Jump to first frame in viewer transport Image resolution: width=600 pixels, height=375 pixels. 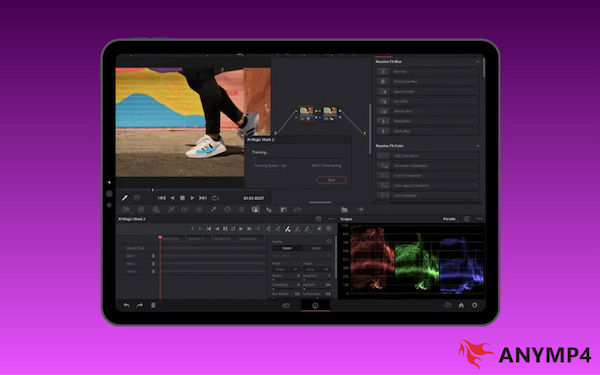(x=162, y=198)
